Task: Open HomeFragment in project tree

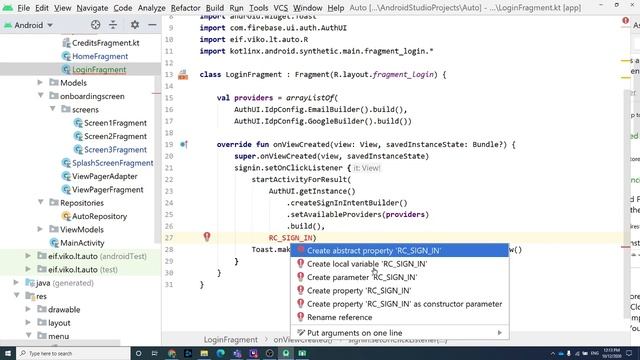Action: 100,56
